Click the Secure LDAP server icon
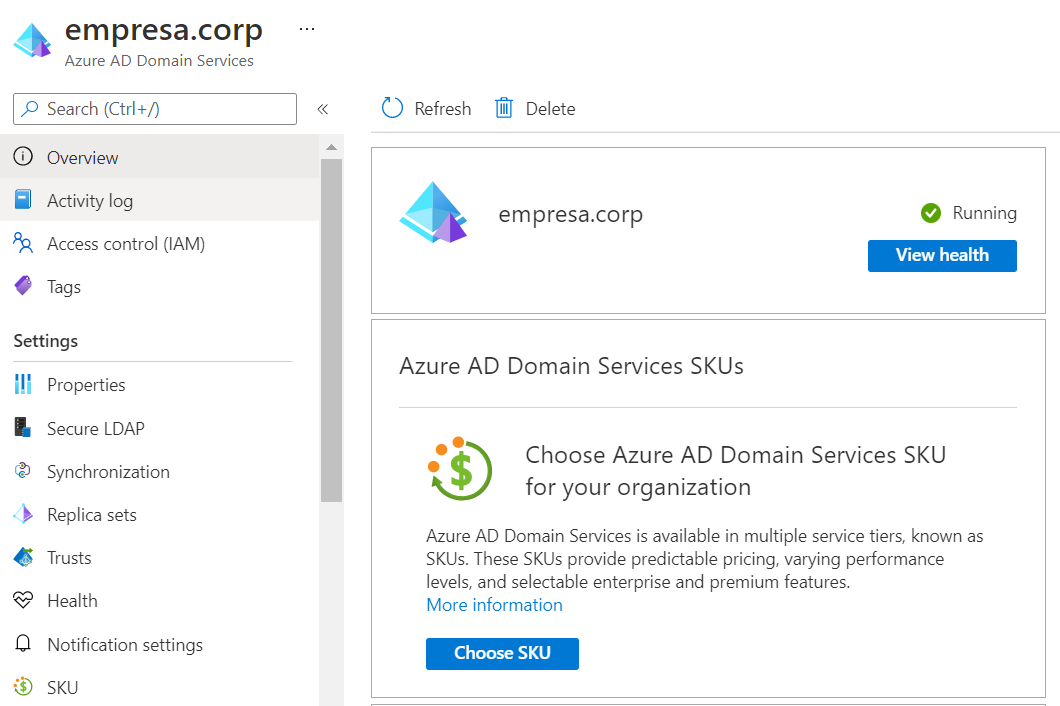Viewport: 1060px width, 706px height. pos(23,427)
